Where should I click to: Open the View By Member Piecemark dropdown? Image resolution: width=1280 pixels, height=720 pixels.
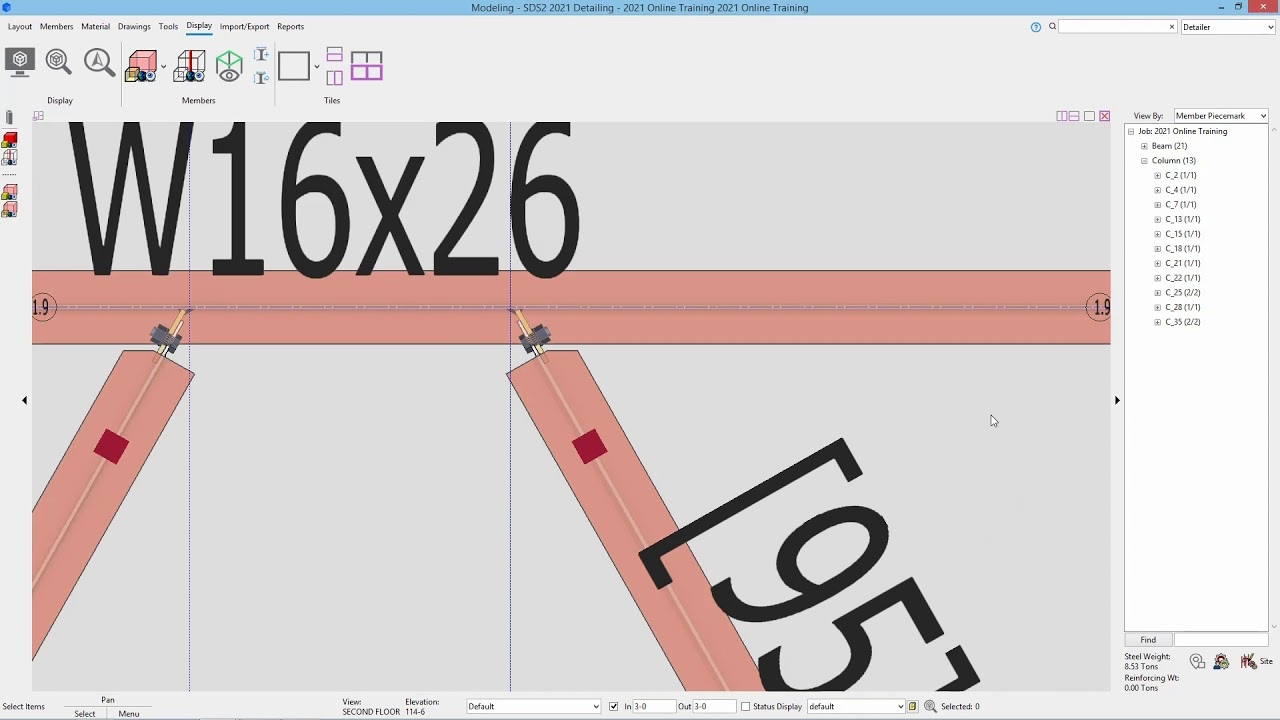pos(1220,116)
